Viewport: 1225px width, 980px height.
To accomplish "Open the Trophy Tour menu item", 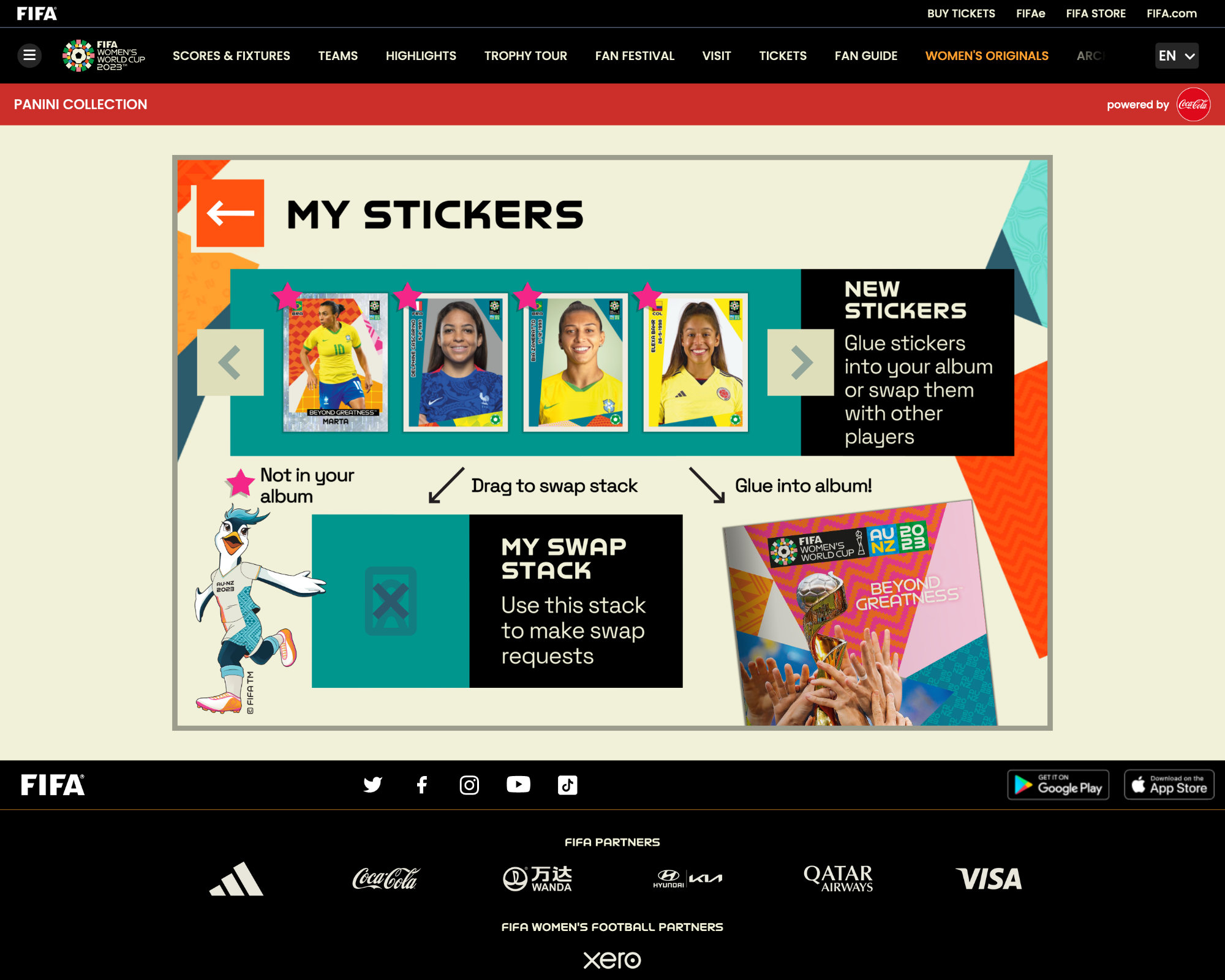I will tap(526, 56).
